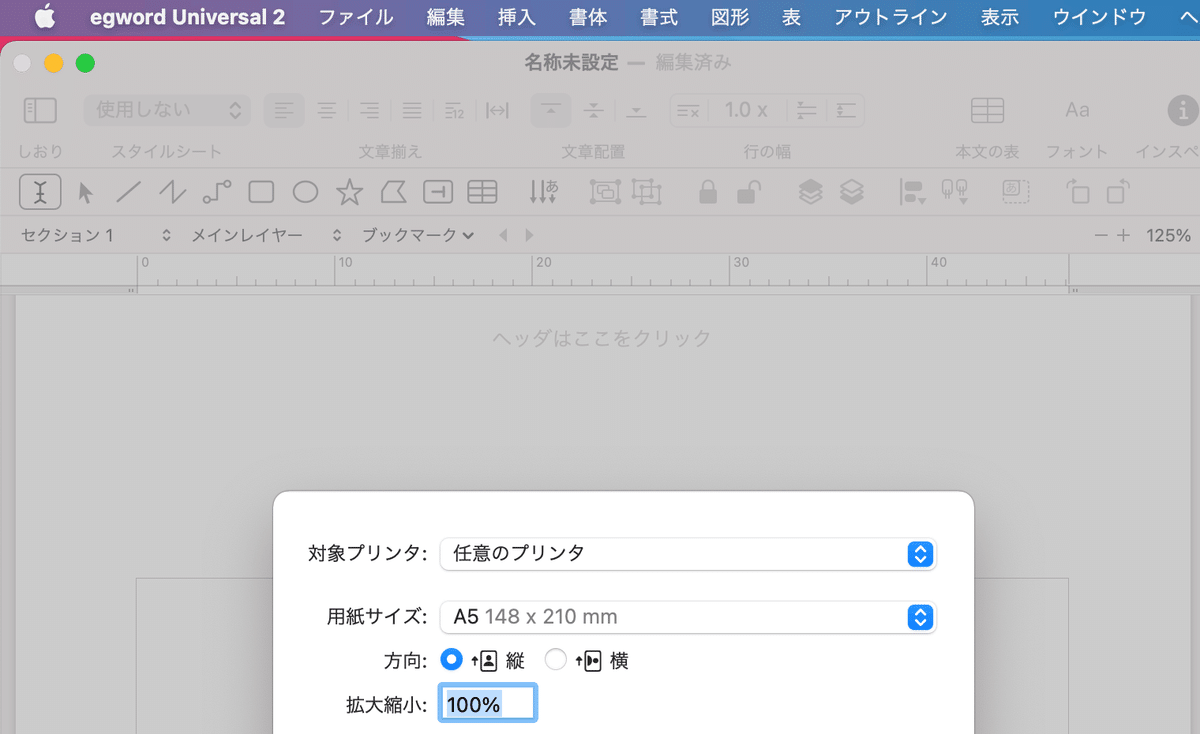Viewport: 1200px width, 734px height.
Task: Open the distribute objects dropdown icon
Action: pos(955,191)
